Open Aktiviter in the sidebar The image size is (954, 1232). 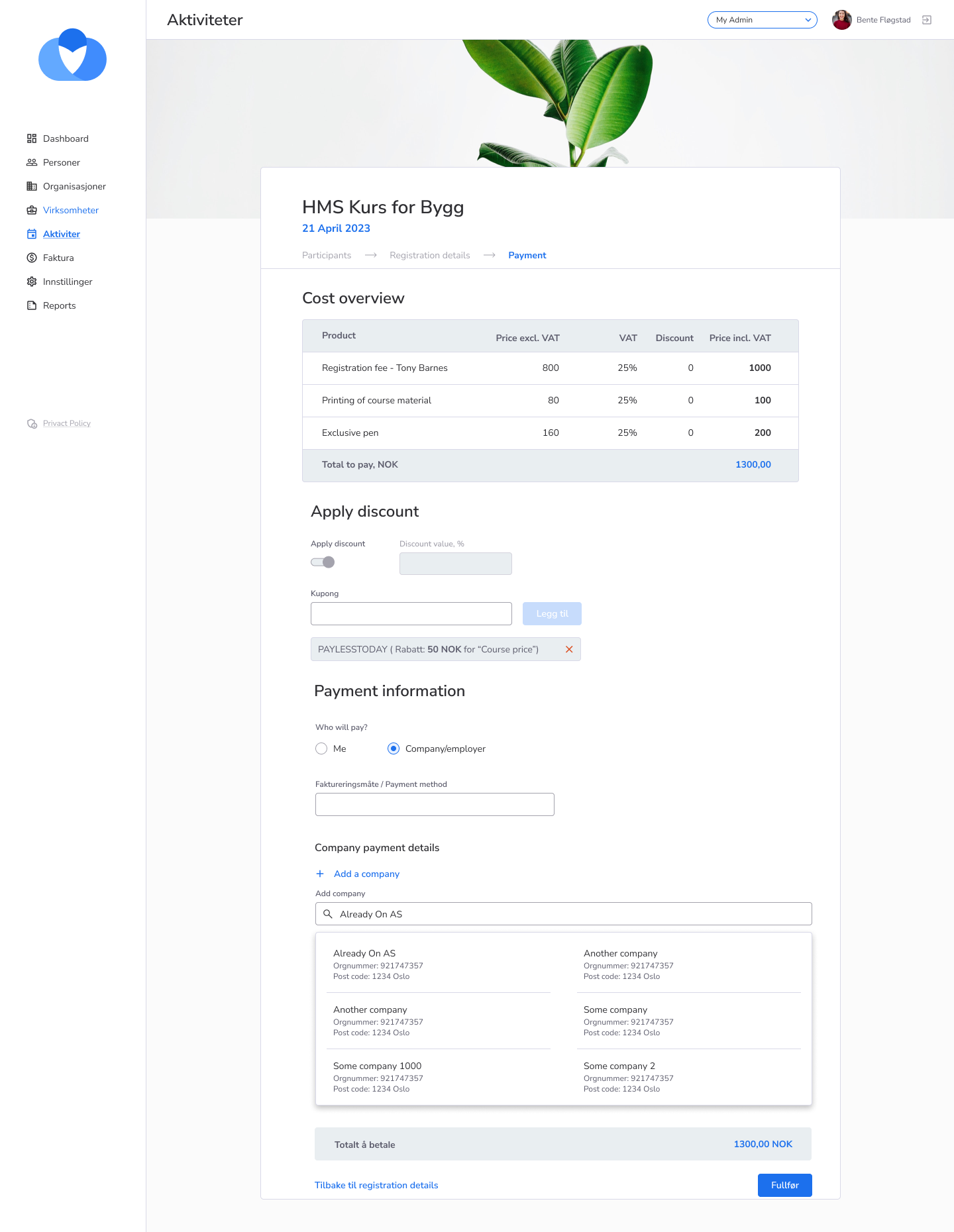(x=62, y=234)
